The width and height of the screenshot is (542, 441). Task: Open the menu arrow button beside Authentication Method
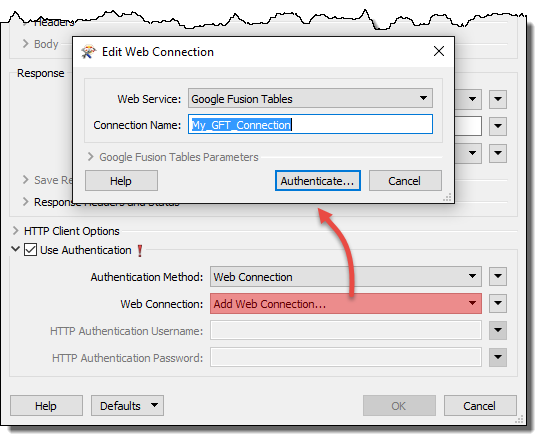point(498,276)
